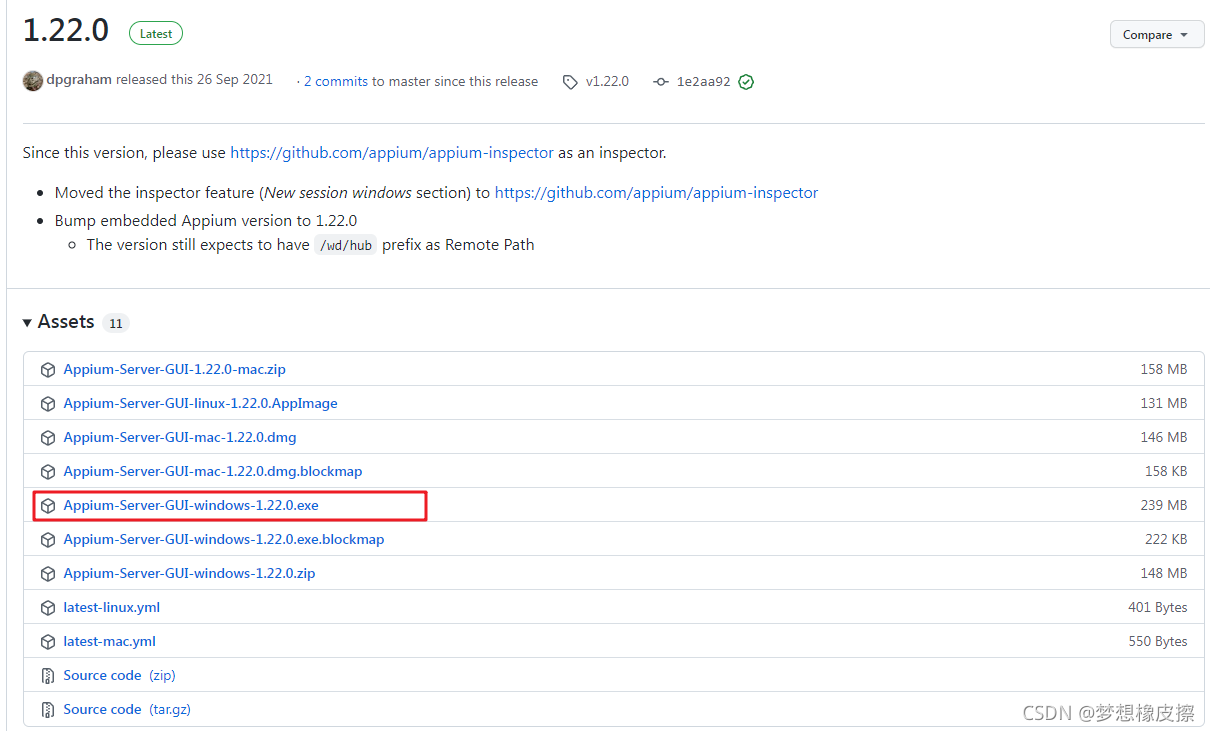The width and height of the screenshot is (1210, 731).
Task: Click the package icon beside latest-mac.yml
Action: pos(47,642)
